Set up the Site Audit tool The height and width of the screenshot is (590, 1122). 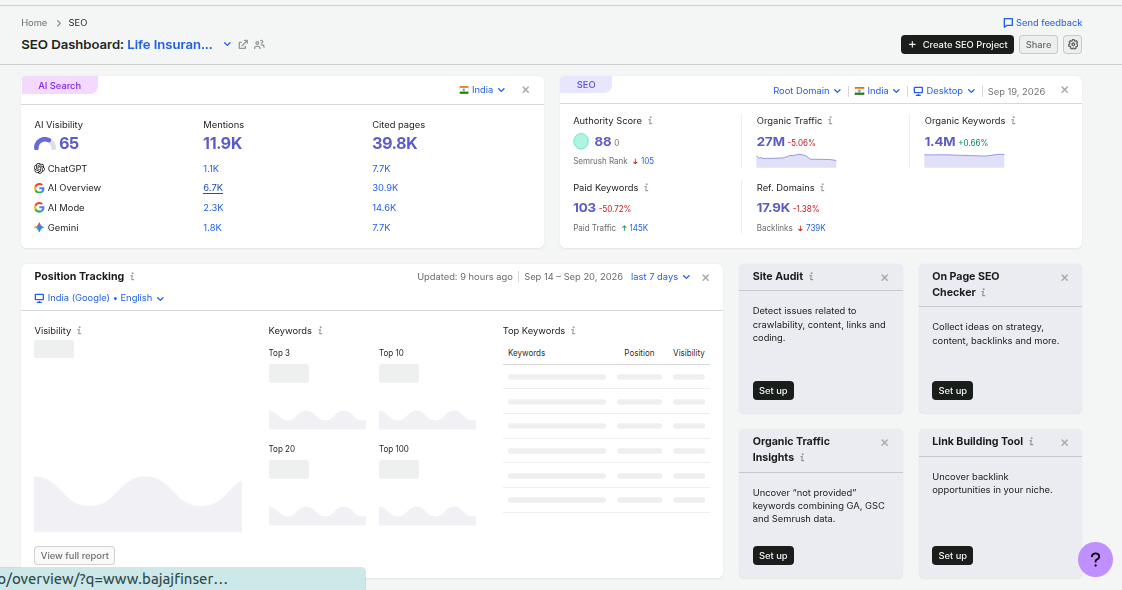(773, 390)
